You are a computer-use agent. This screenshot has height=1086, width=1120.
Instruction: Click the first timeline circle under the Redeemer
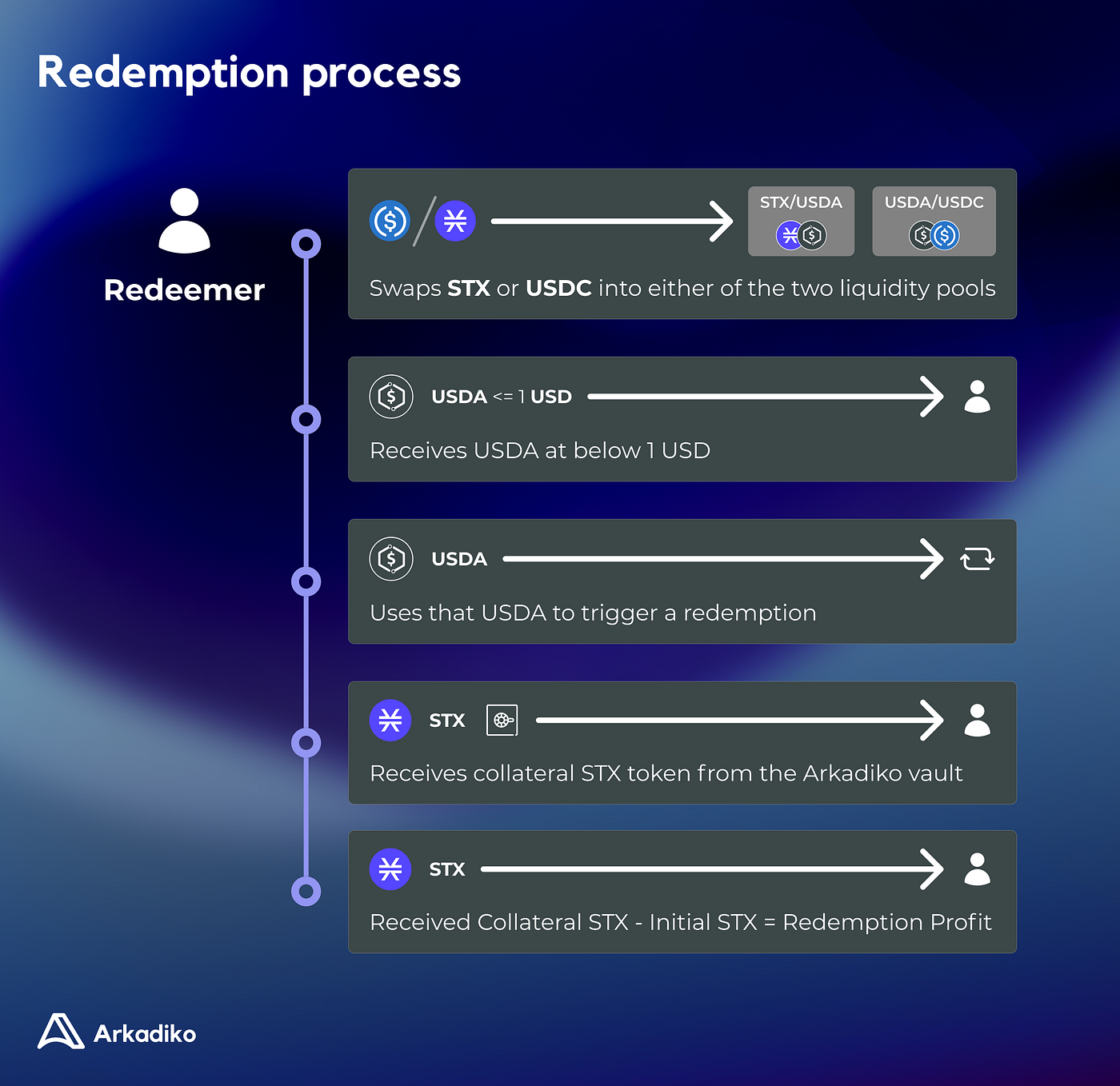[306, 244]
